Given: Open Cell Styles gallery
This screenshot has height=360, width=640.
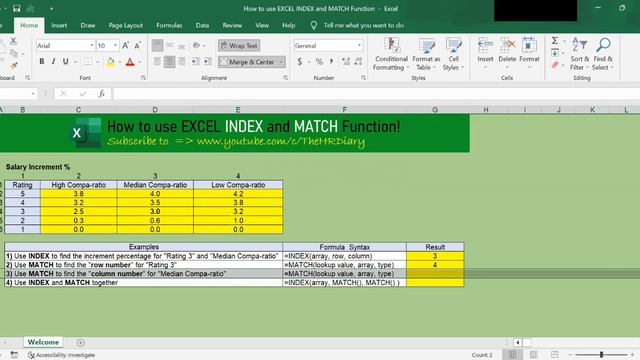Looking at the screenshot, I should pos(453,54).
